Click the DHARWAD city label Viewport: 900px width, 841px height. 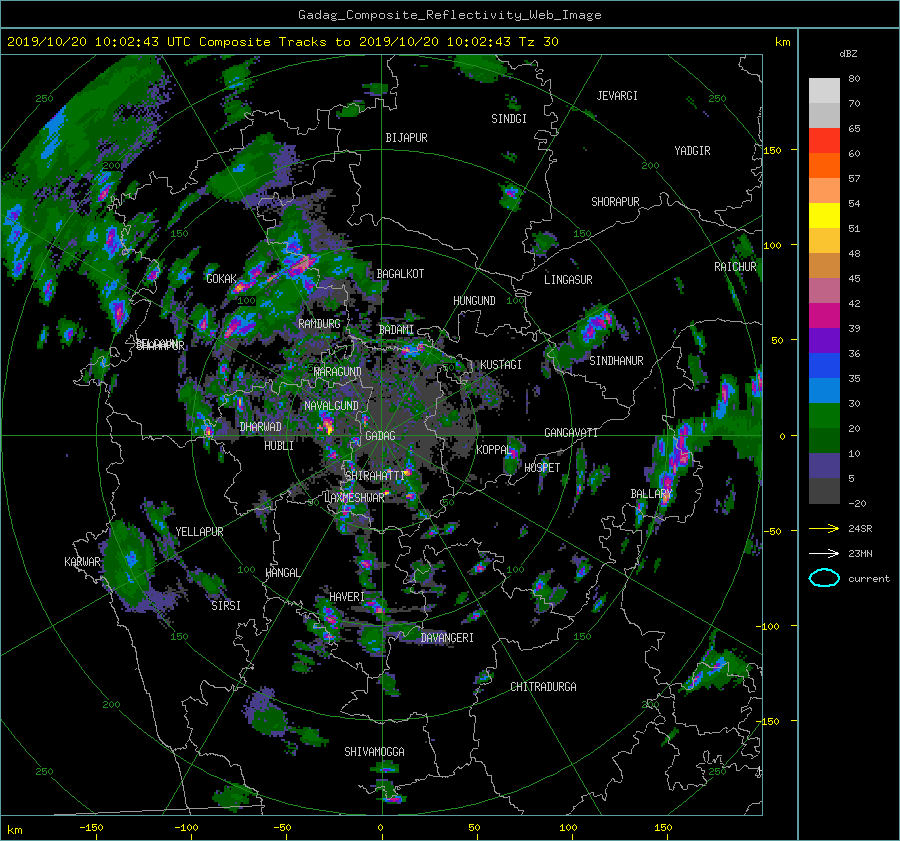coord(261,427)
